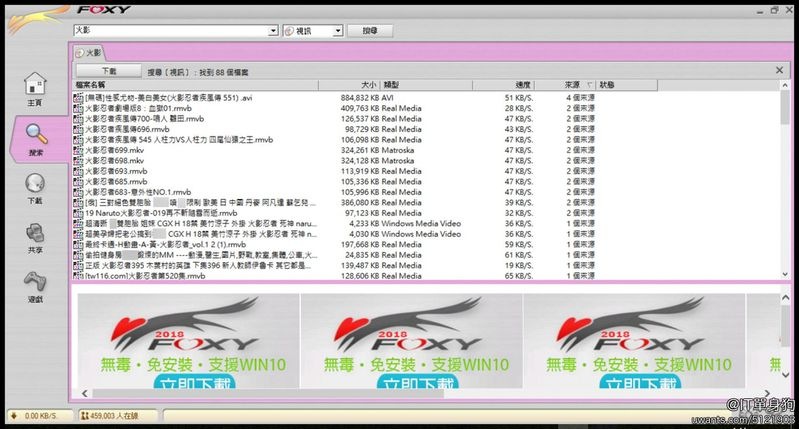Click the 下載 button above results list
This screenshot has width=799, height=429.
pos(109,71)
